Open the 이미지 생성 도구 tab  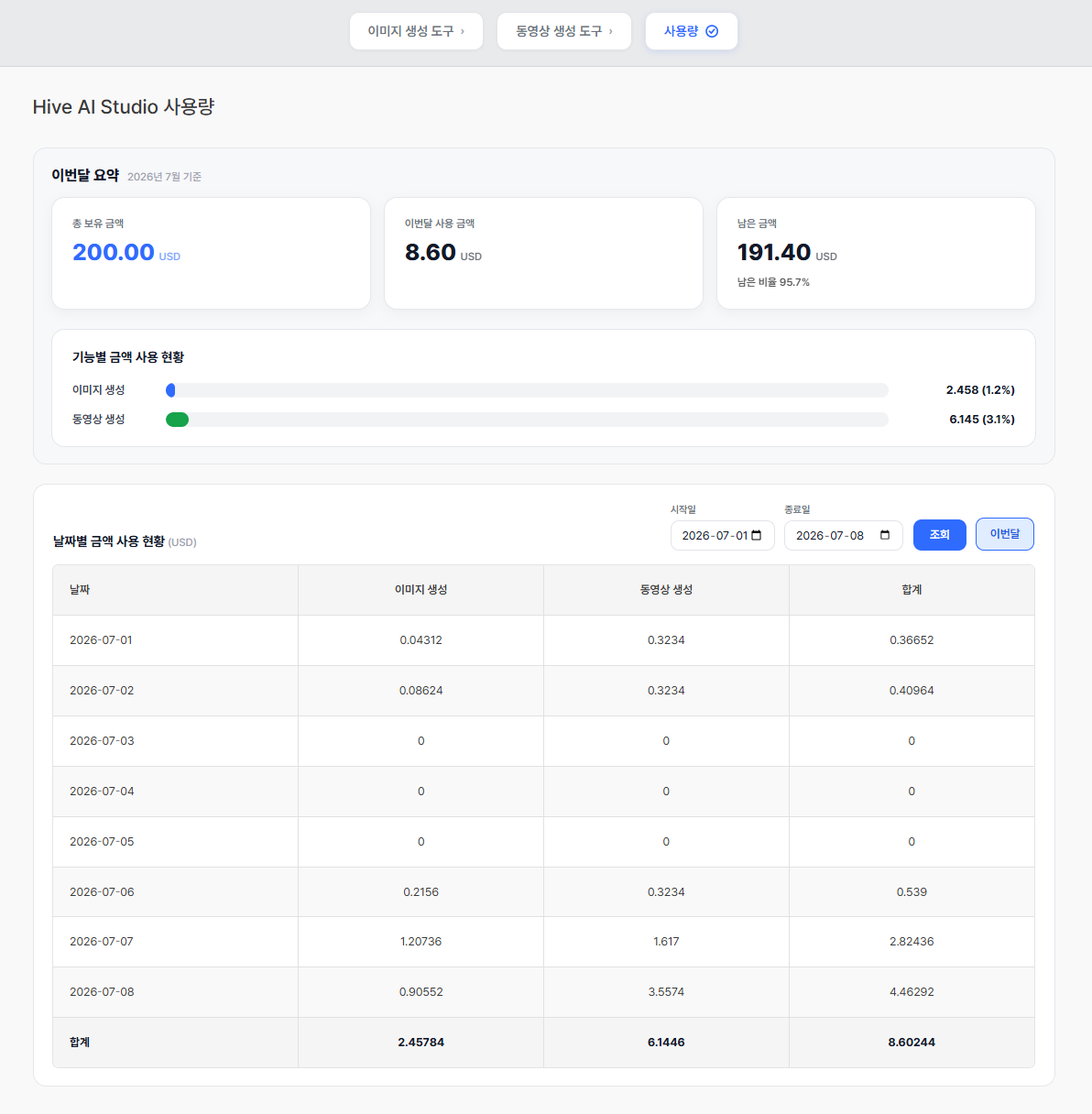tap(416, 31)
